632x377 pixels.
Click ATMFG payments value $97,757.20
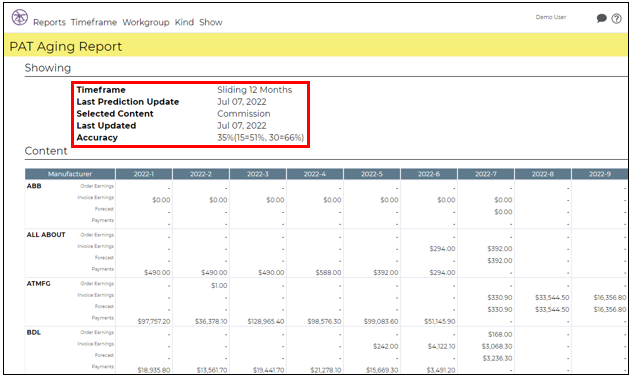(x=154, y=321)
